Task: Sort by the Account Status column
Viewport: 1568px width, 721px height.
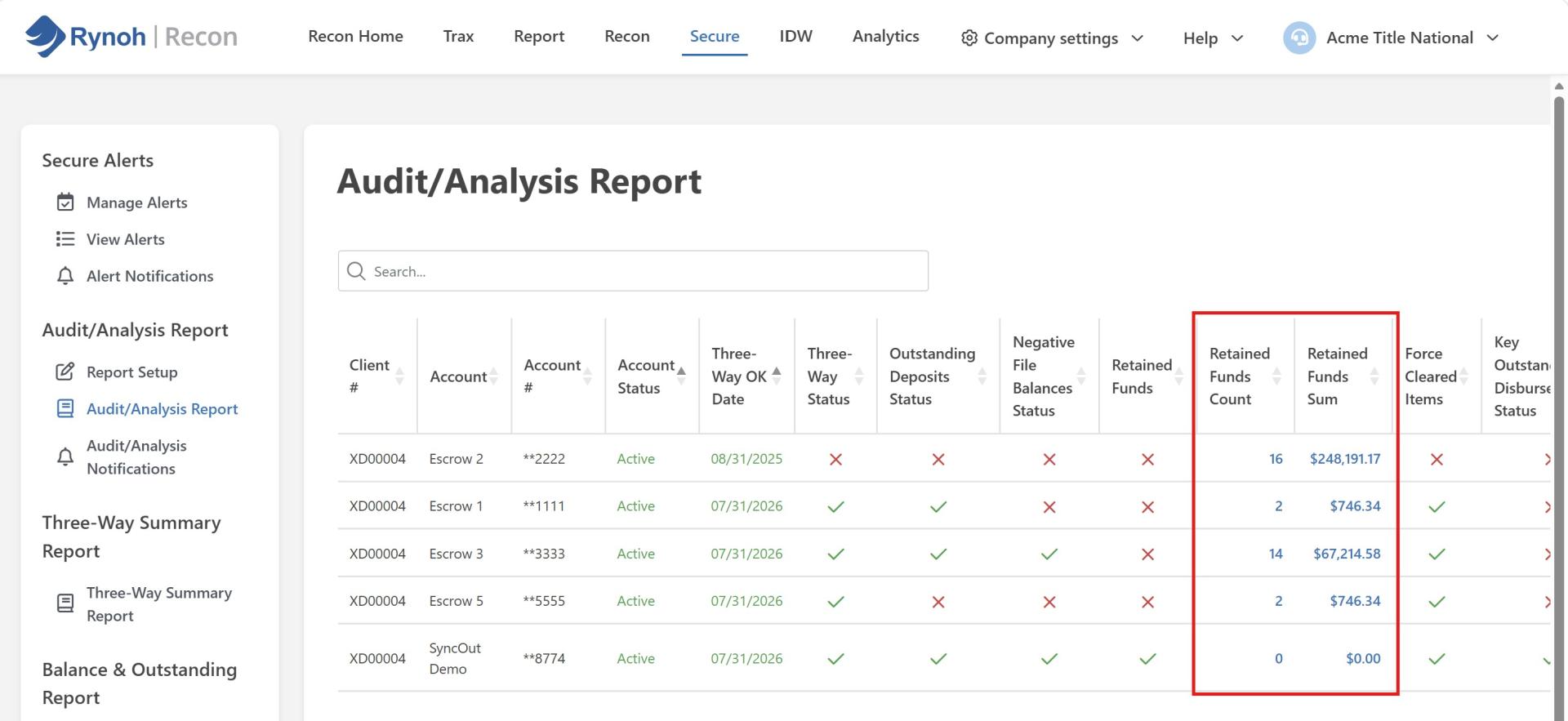Action: 681,376
